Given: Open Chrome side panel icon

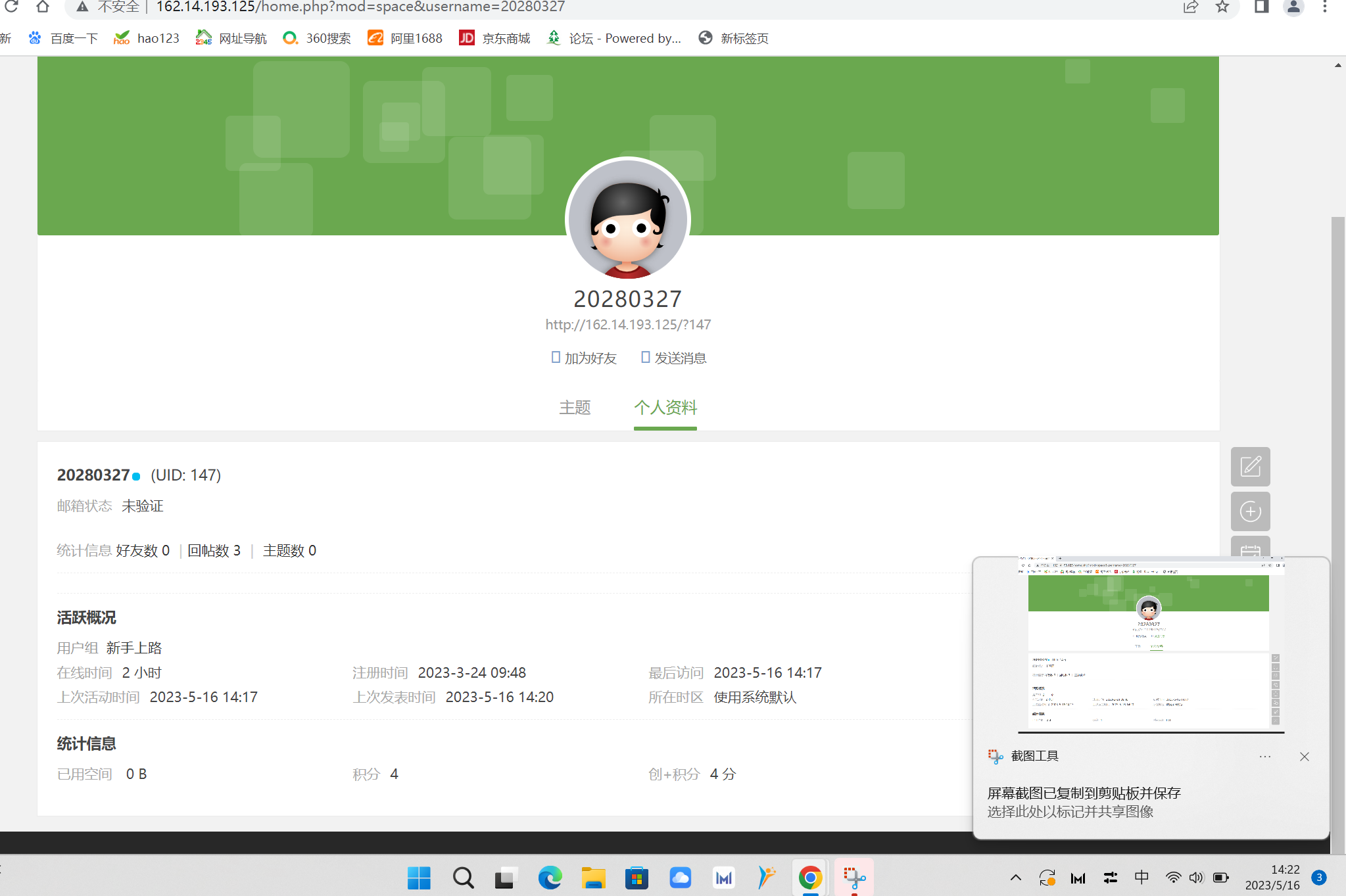Looking at the screenshot, I should point(1261,7).
